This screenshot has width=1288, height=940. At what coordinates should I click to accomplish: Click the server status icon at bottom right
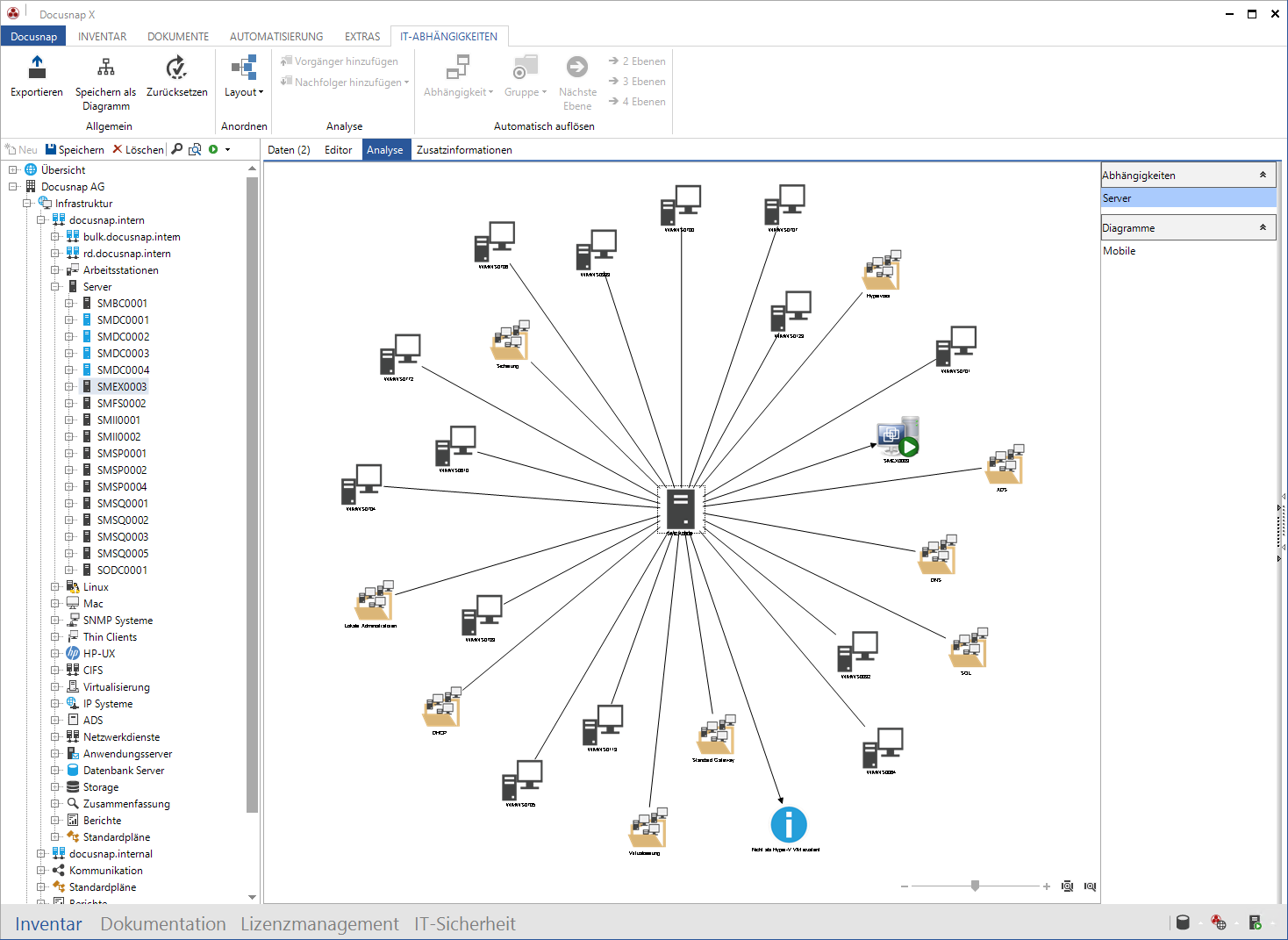[1256, 922]
